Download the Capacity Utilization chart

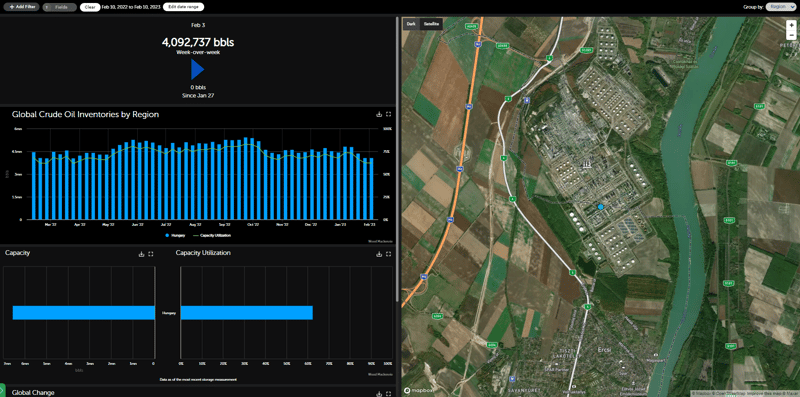(x=379, y=254)
